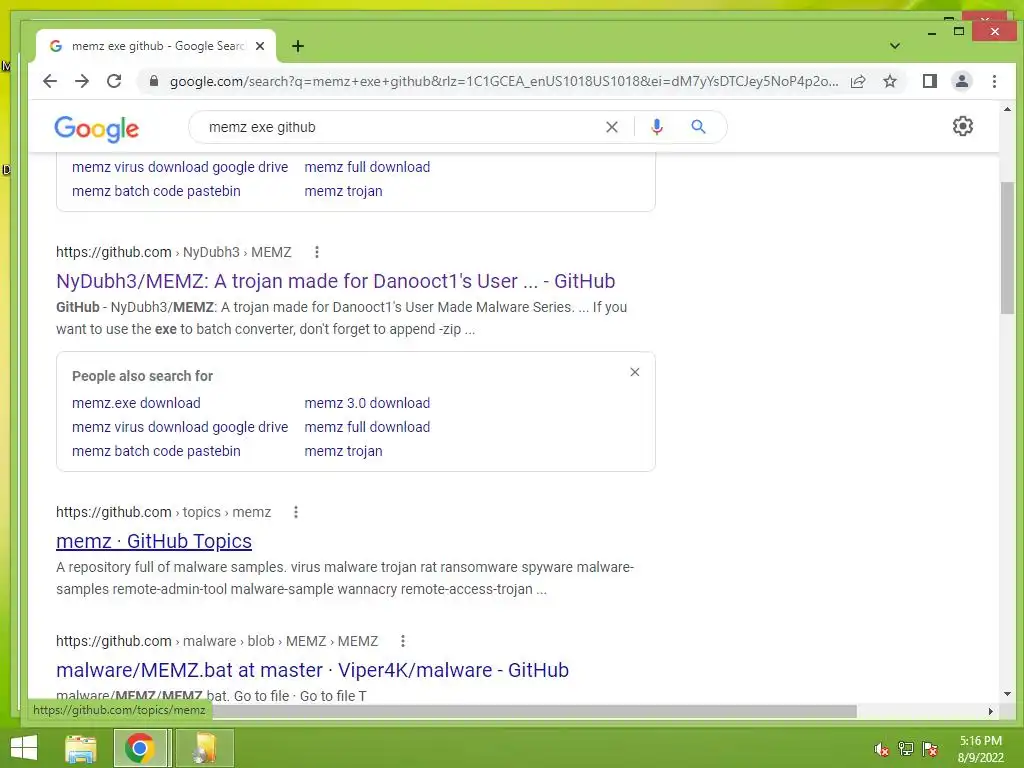Open Google quick settings gear
This screenshot has height=768, width=1024.
coord(963,126)
